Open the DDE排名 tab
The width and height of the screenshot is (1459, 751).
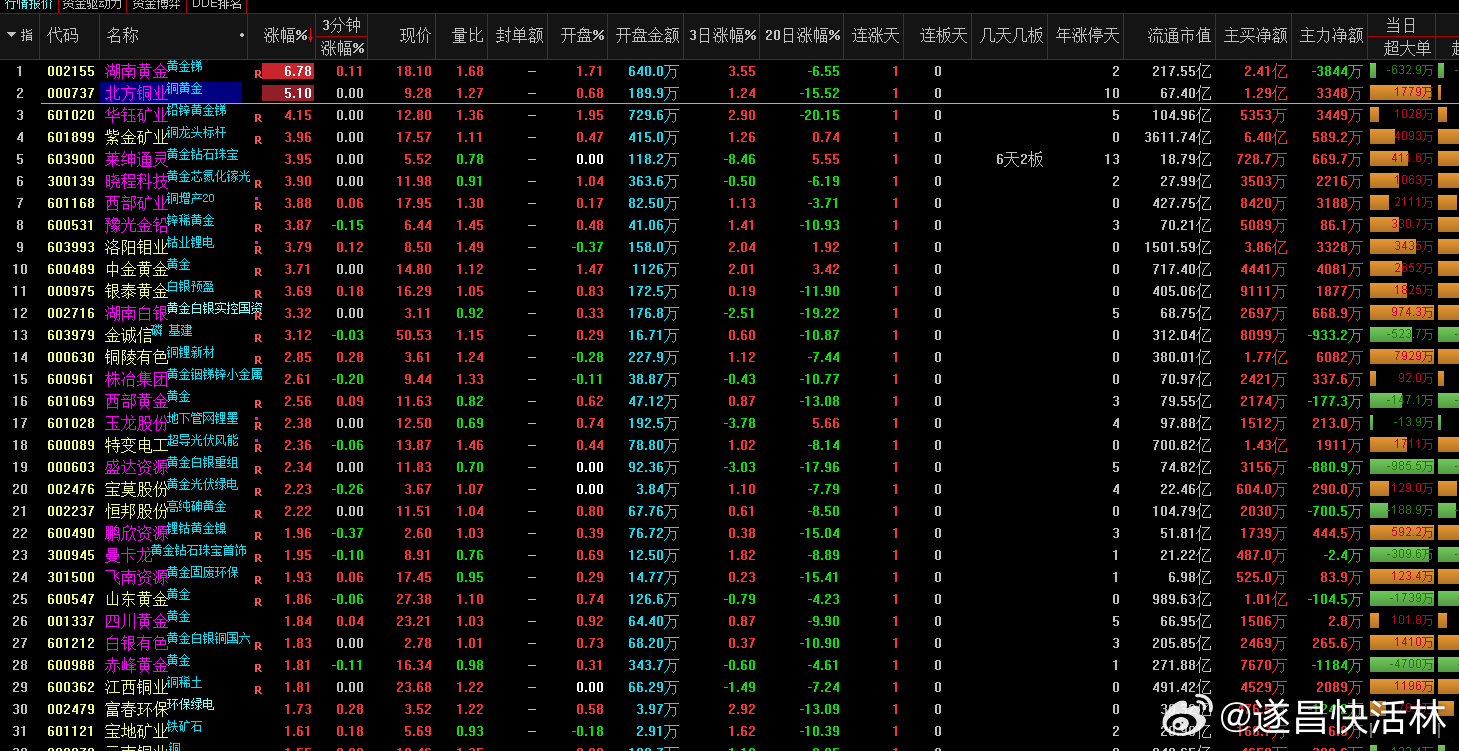[x=216, y=5]
